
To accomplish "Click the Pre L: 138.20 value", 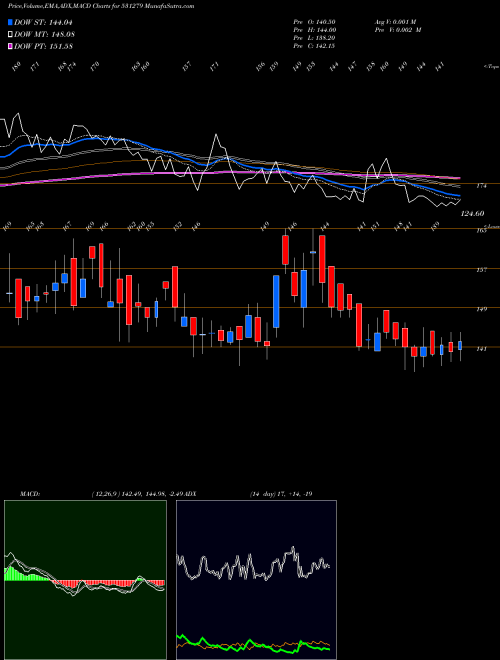I will pos(314,38).
